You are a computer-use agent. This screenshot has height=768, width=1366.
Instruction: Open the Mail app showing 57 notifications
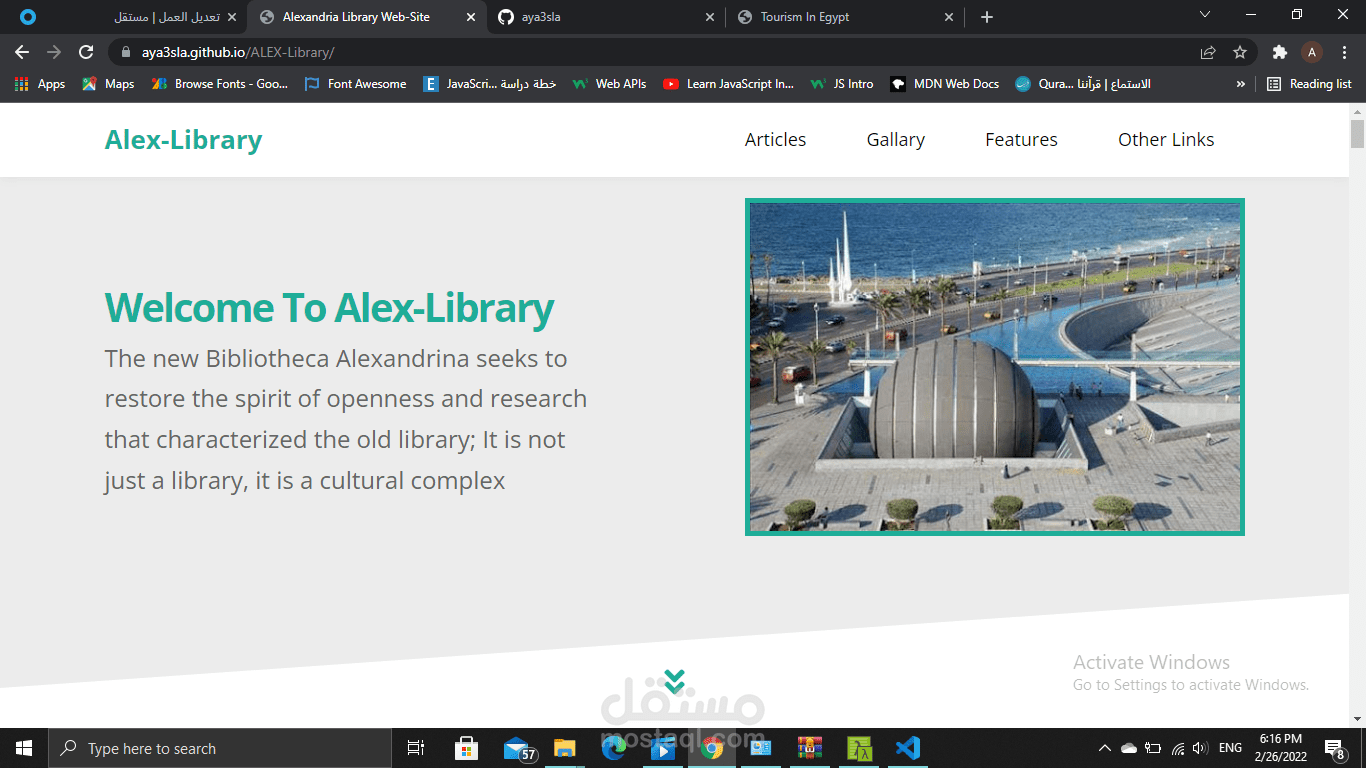tap(515, 748)
